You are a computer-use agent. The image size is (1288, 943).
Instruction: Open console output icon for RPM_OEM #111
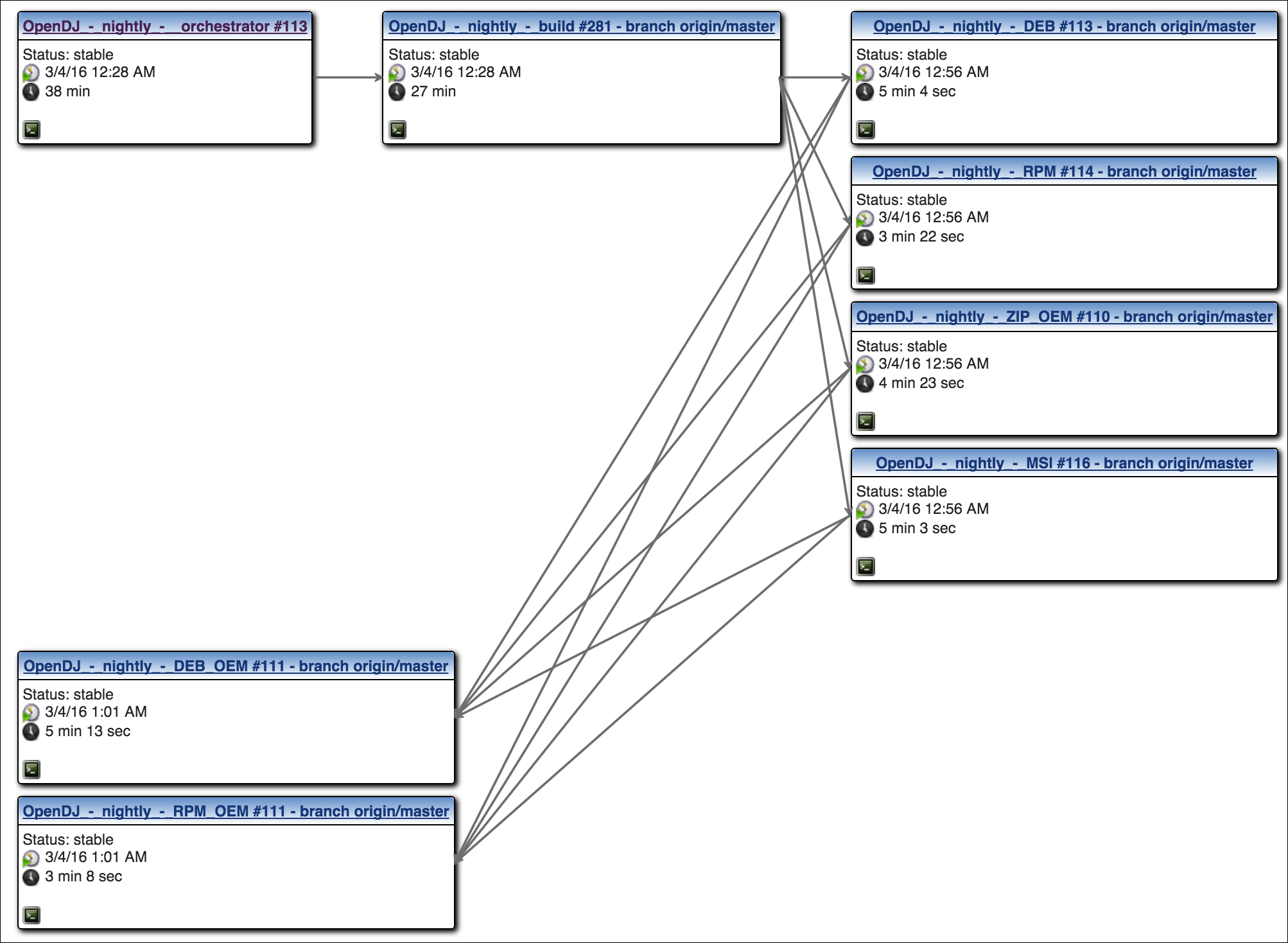click(x=31, y=915)
